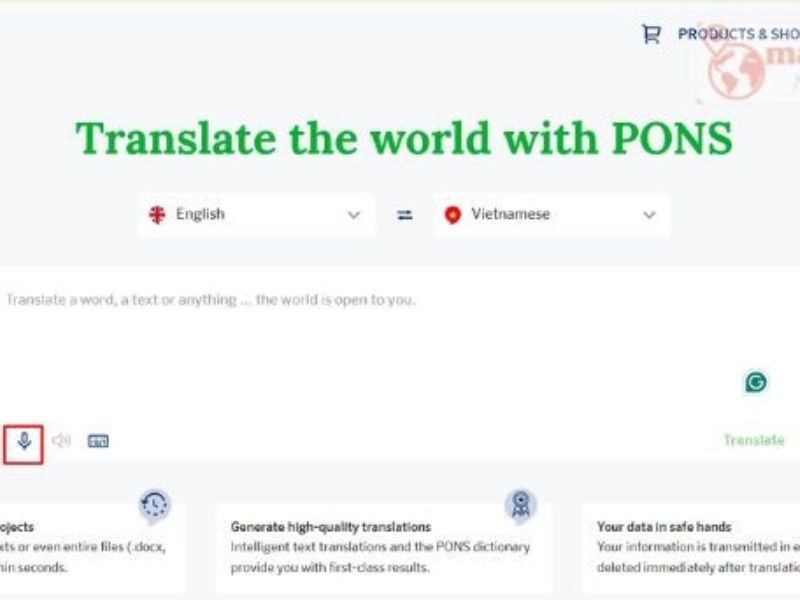
Task: Click 'Translate the world with PONS' headline
Action: (404, 138)
